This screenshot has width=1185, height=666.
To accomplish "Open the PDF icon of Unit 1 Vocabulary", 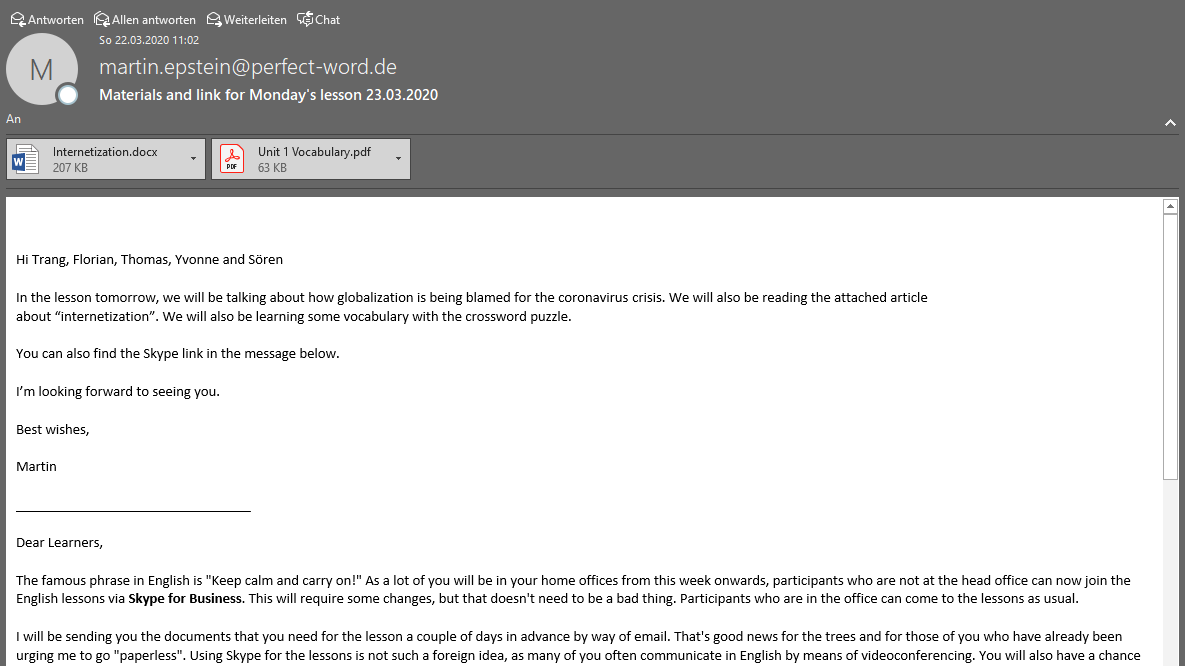I will pyautogui.click(x=232, y=159).
